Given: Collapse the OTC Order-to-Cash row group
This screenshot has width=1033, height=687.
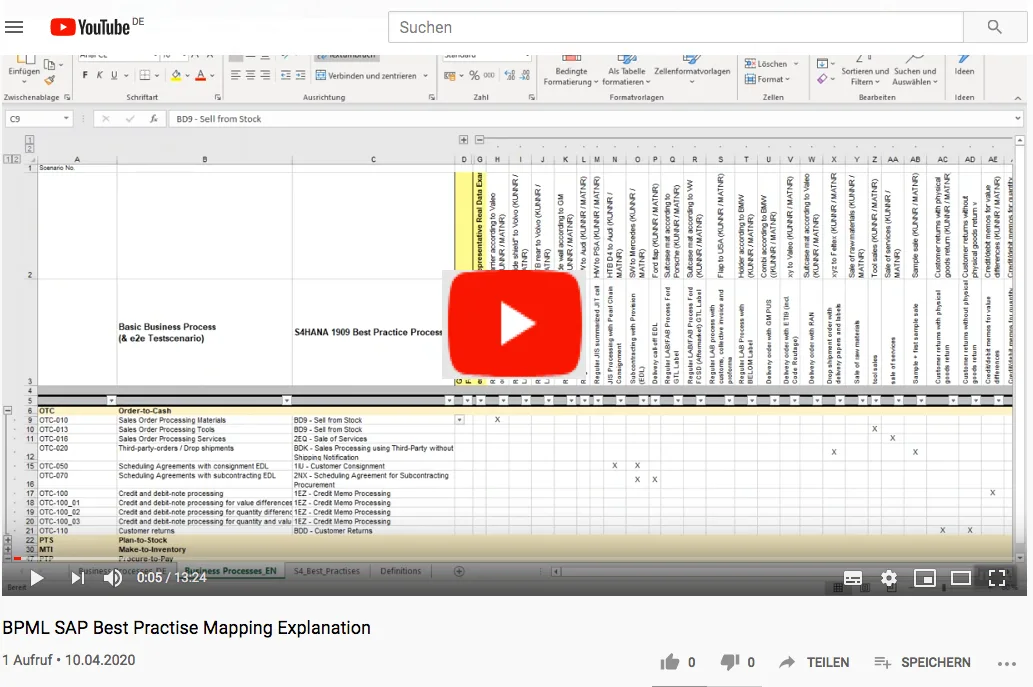Looking at the screenshot, I should coord(8,410).
